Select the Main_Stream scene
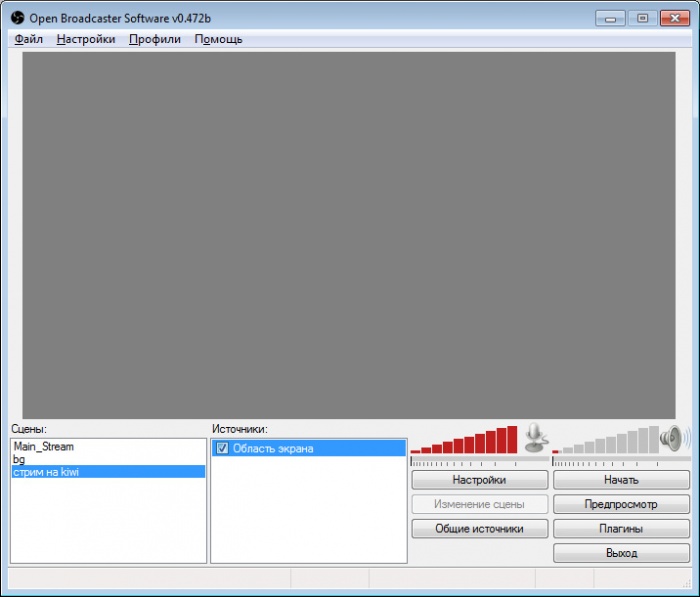The image size is (700, 597). coord(108,447)
